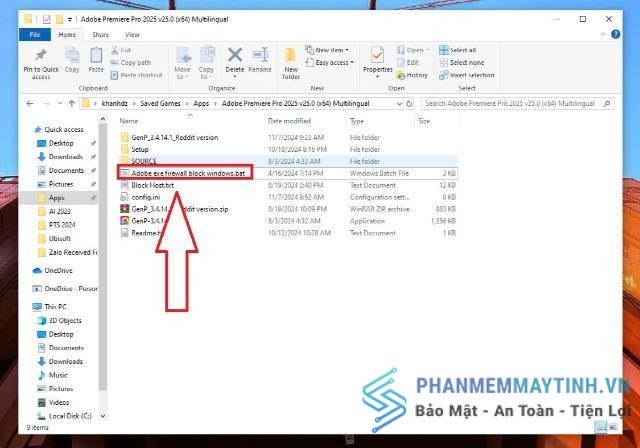Click the Paste ribbon icon

click(96, 55)
